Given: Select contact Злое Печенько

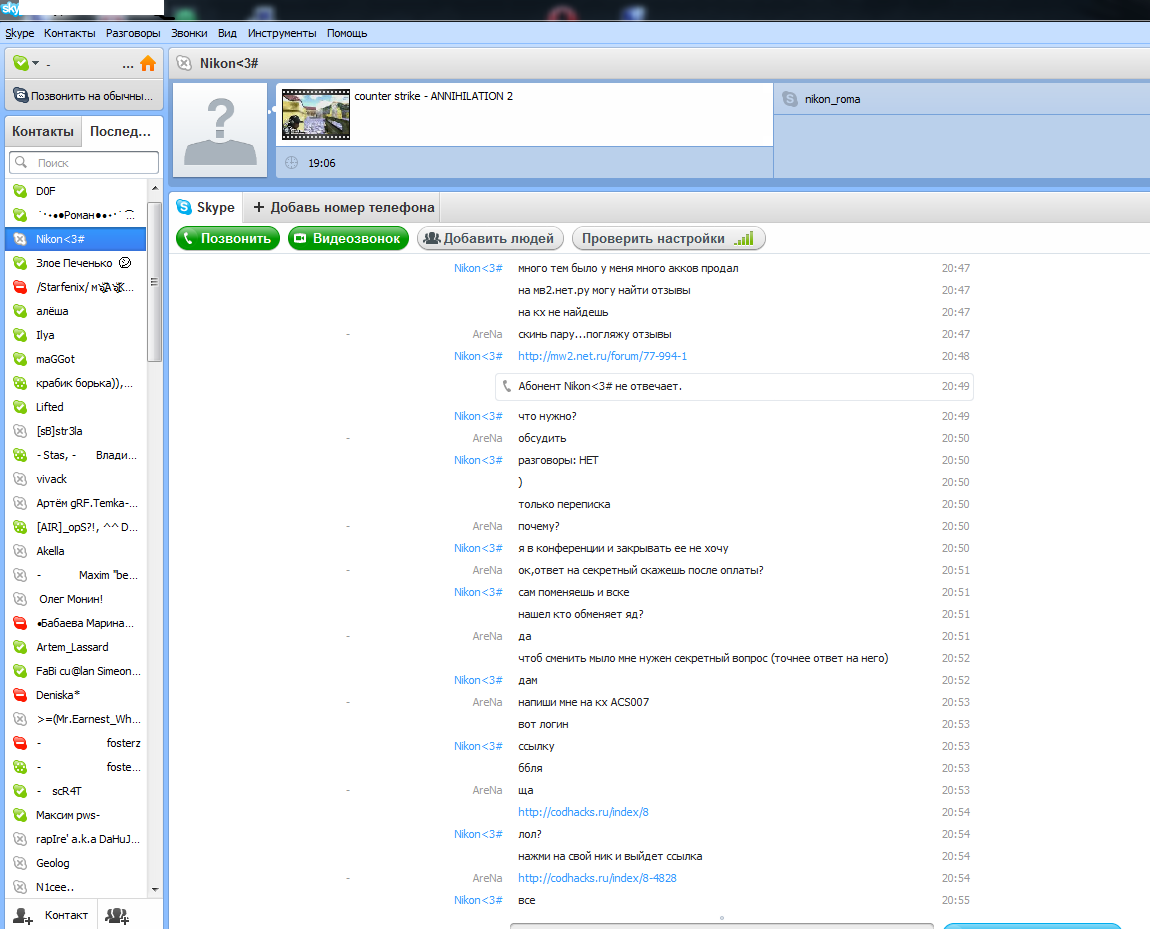Looking at the screenshot, I should click(76, 263).
